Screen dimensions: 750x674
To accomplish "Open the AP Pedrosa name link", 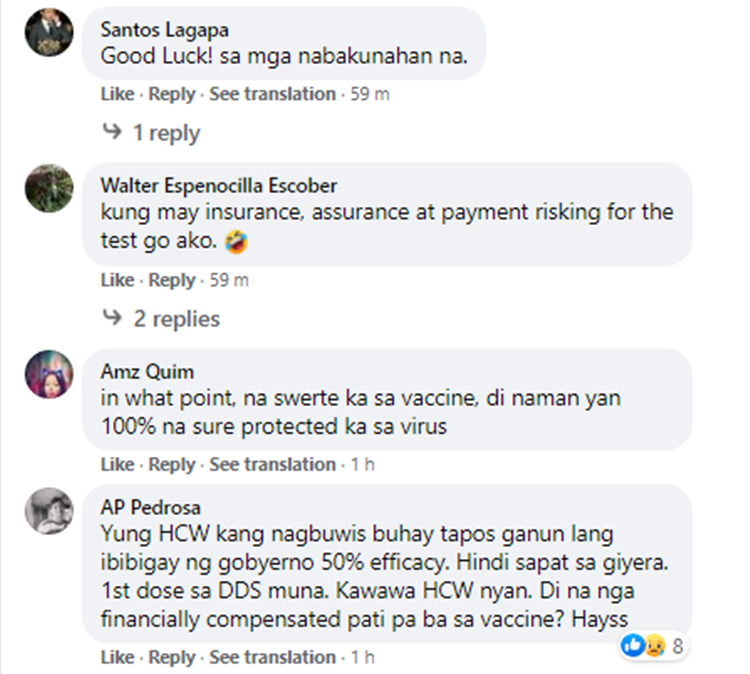I will tap(150, 508).
